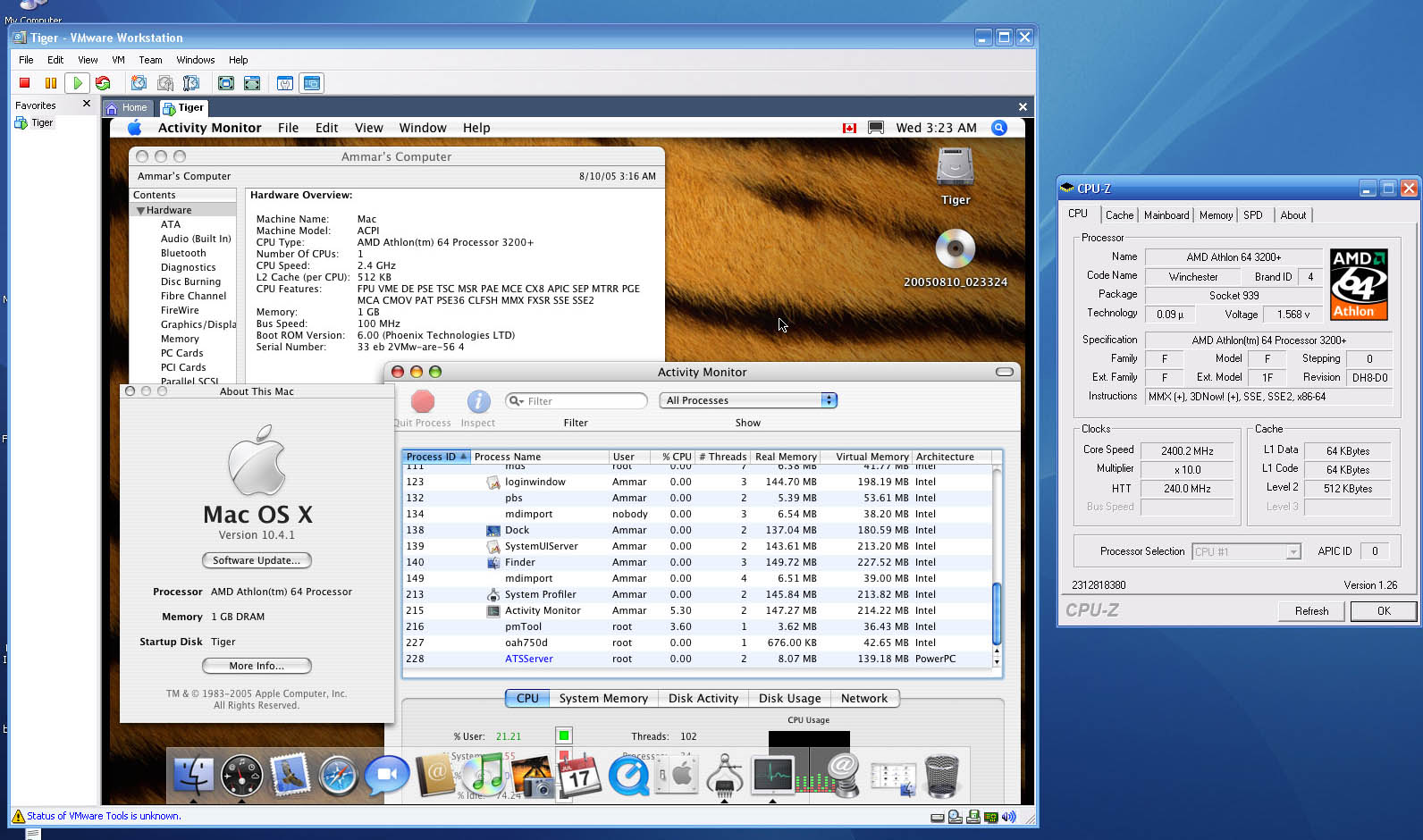Viewport: 1423px width, 840px height.
Task: Open the Snapshot Manager toolbar icon
Action: [x=191, y=83]
